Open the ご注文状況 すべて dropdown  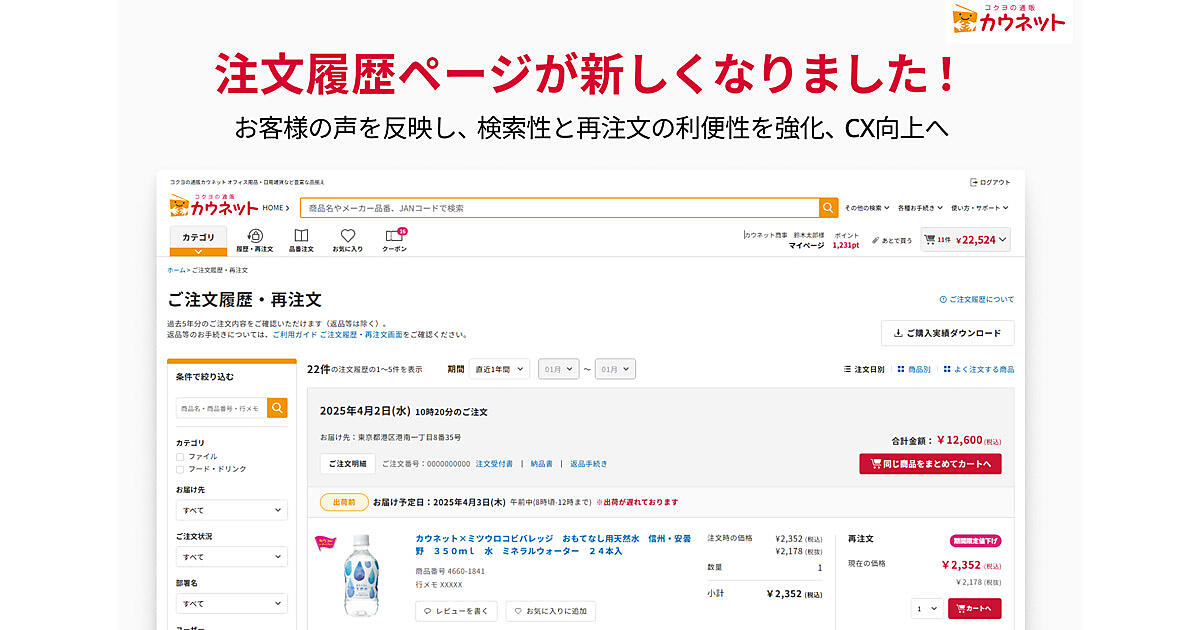[x=231, y=557]
